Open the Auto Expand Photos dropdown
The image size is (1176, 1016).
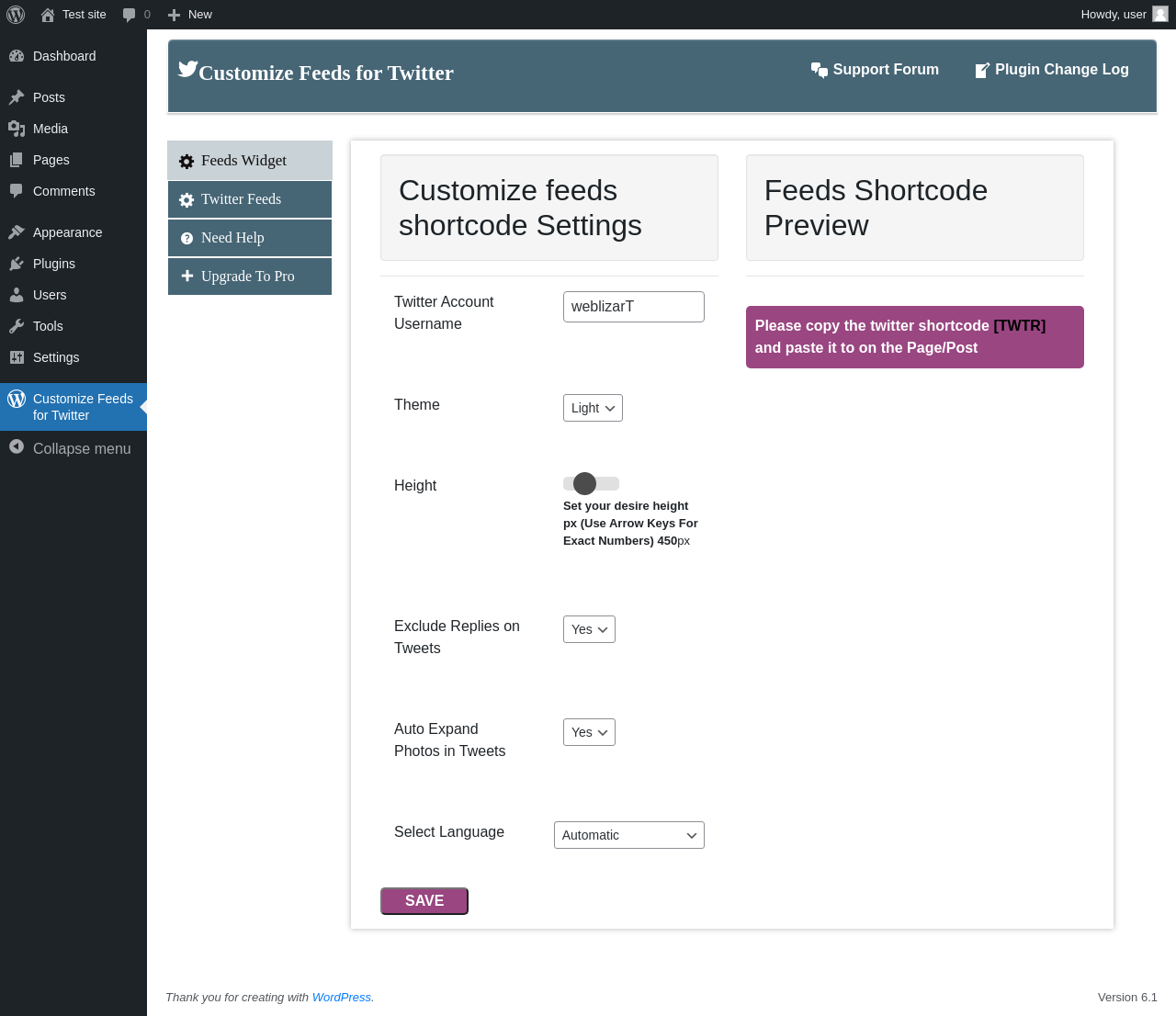pyautogui.click(x=589, y=732)
